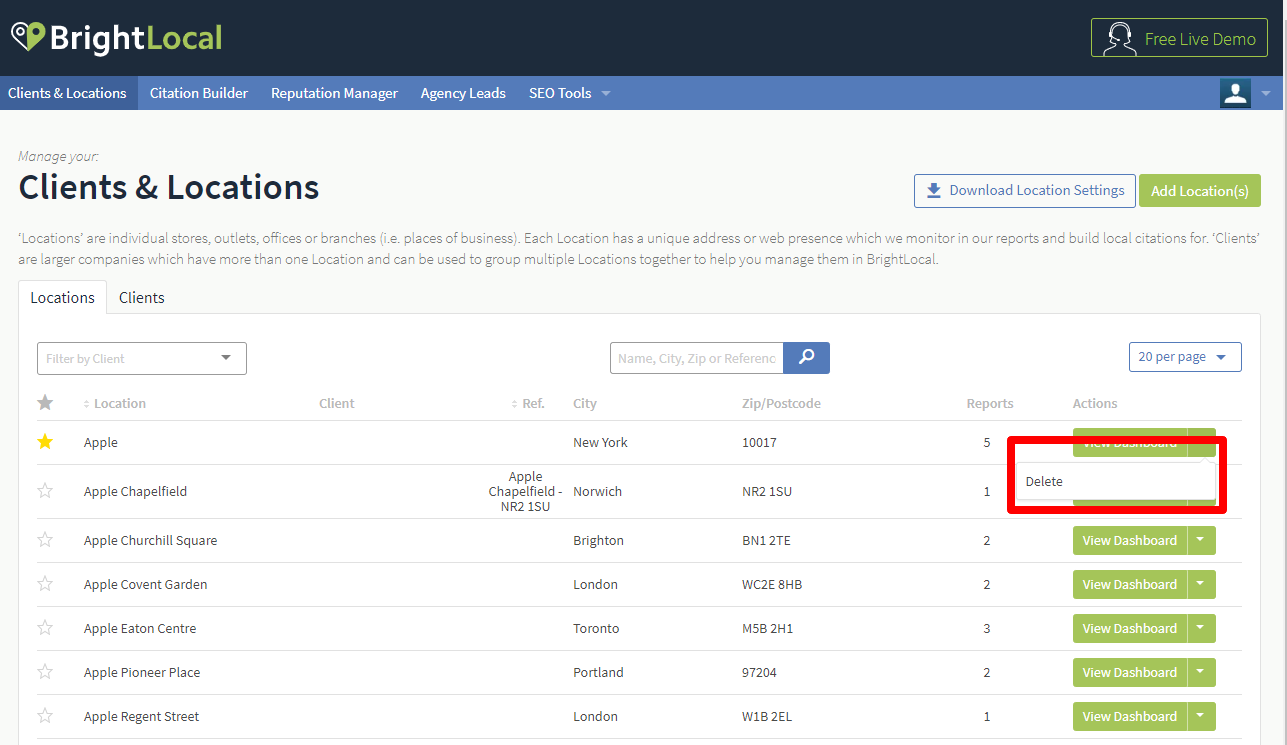Click the ref text Apple Chapelfield - NR2 1SU
Image resolution: width=1287 pixels, height=745 pixels.
coord(525,491)
